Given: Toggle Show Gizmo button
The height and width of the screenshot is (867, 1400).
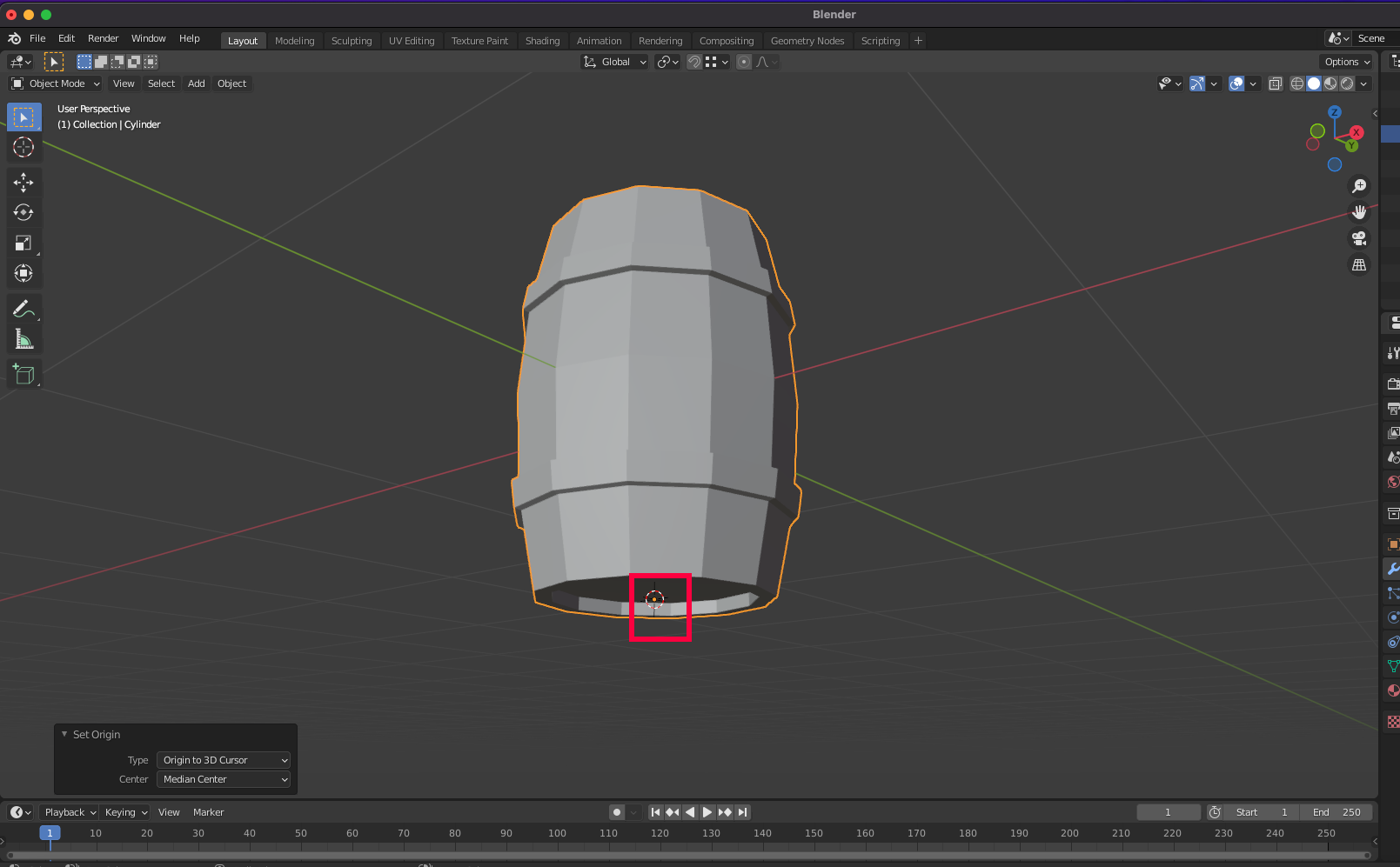Looking at the screenshot, I should point(1197,83).
